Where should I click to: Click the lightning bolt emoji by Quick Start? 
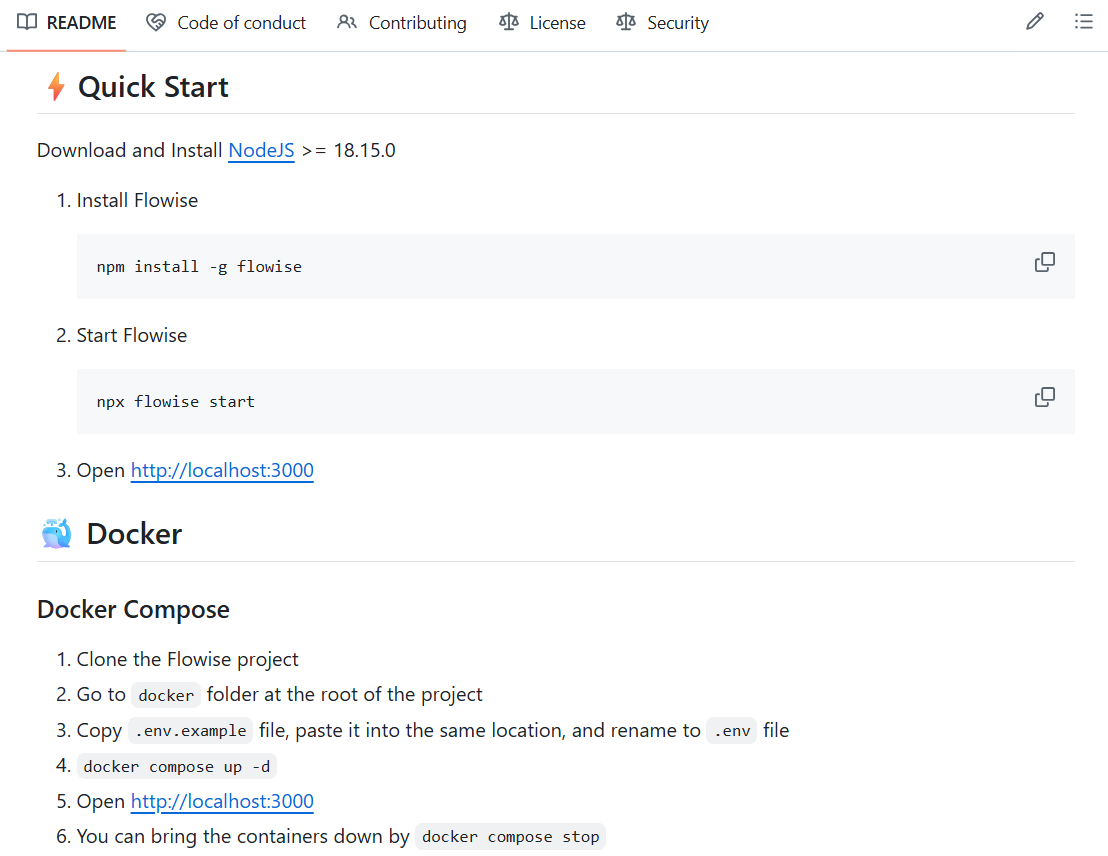(x=56, y=87)
